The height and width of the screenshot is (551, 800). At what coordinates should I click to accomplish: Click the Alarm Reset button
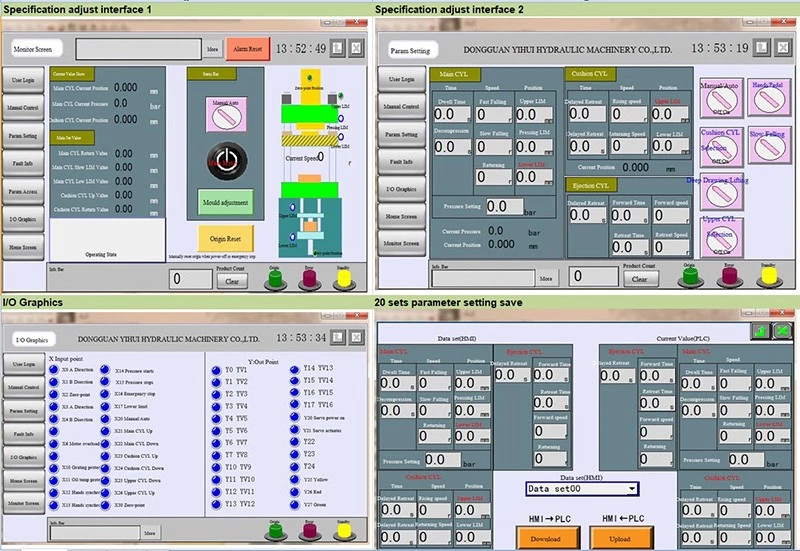tap(247, 49)
